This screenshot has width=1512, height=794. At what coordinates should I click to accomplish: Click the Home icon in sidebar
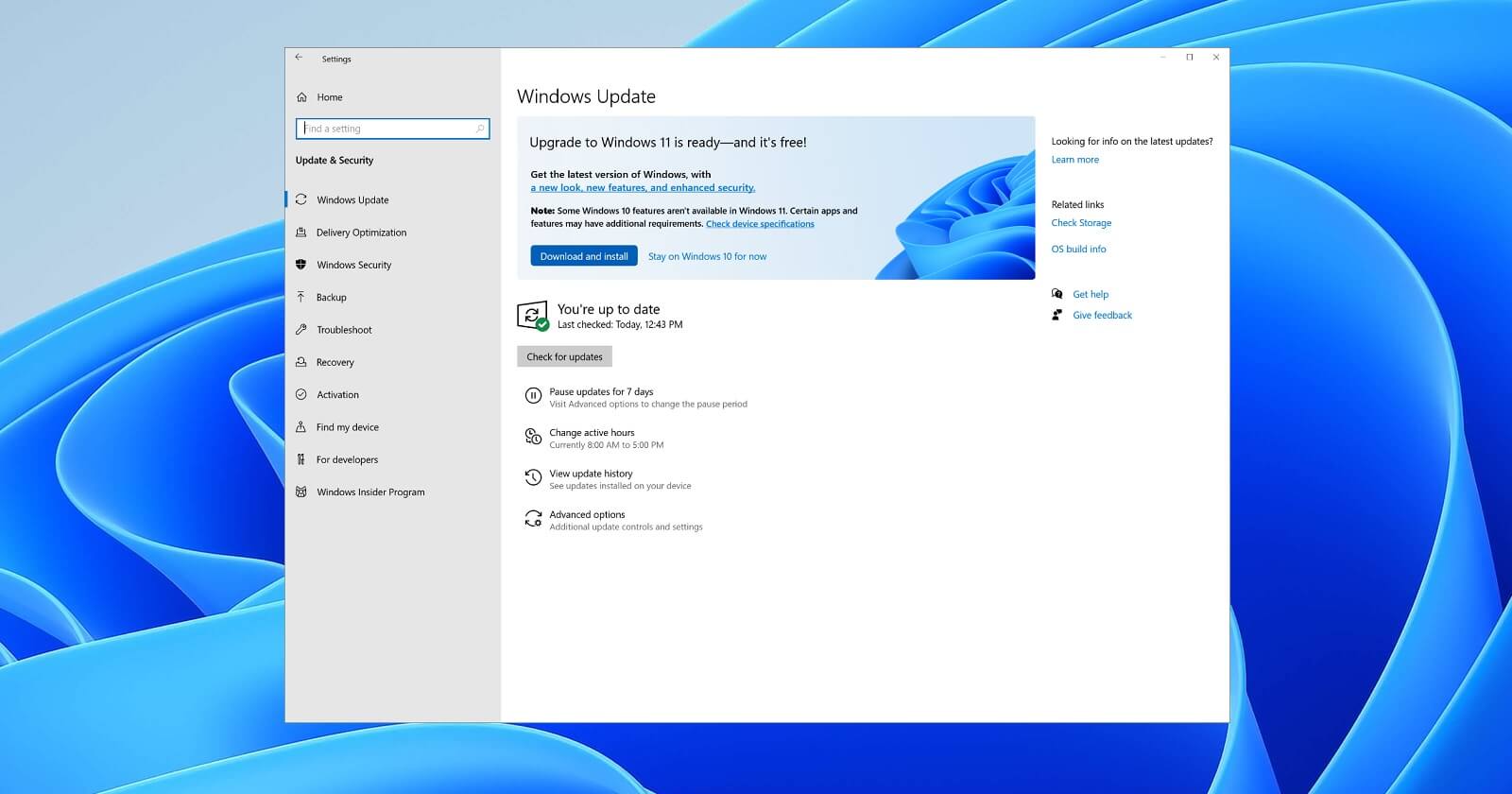coord(301,97)
